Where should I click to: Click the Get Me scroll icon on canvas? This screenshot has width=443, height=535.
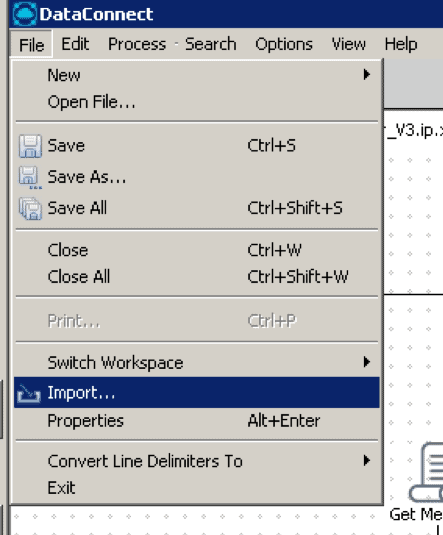(x=426, y=472)
